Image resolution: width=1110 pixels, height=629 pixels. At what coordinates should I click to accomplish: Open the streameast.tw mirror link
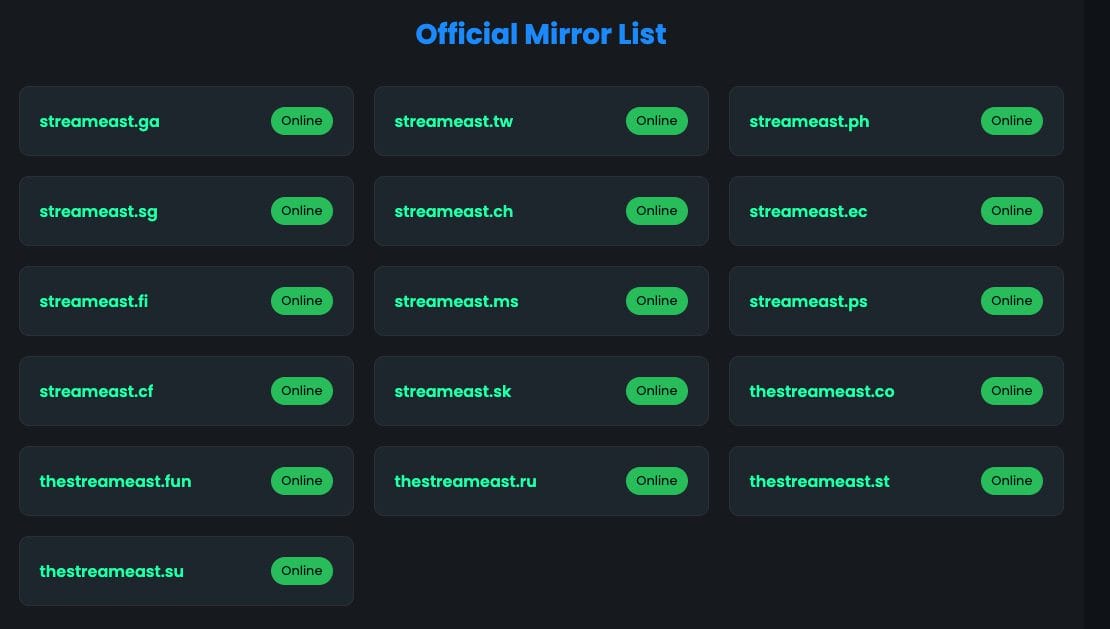(454, 122)
